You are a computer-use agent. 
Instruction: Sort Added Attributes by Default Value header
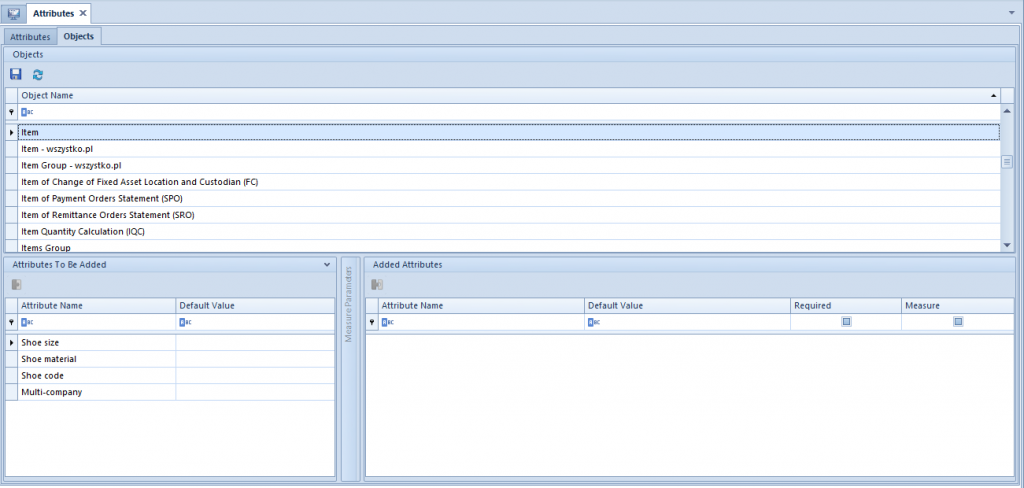point(687,306)
